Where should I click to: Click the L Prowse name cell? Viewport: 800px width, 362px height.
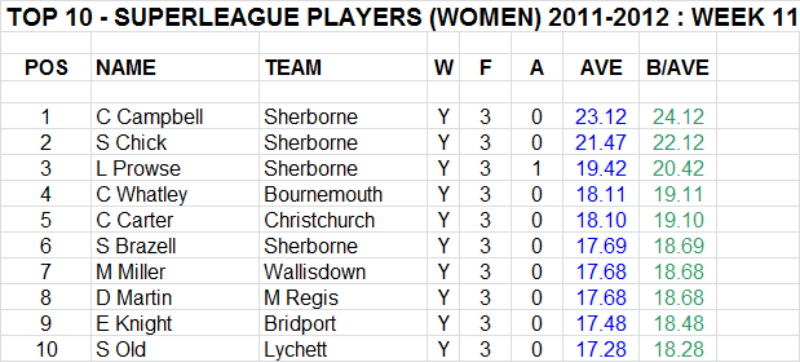(x=175, y=168)
